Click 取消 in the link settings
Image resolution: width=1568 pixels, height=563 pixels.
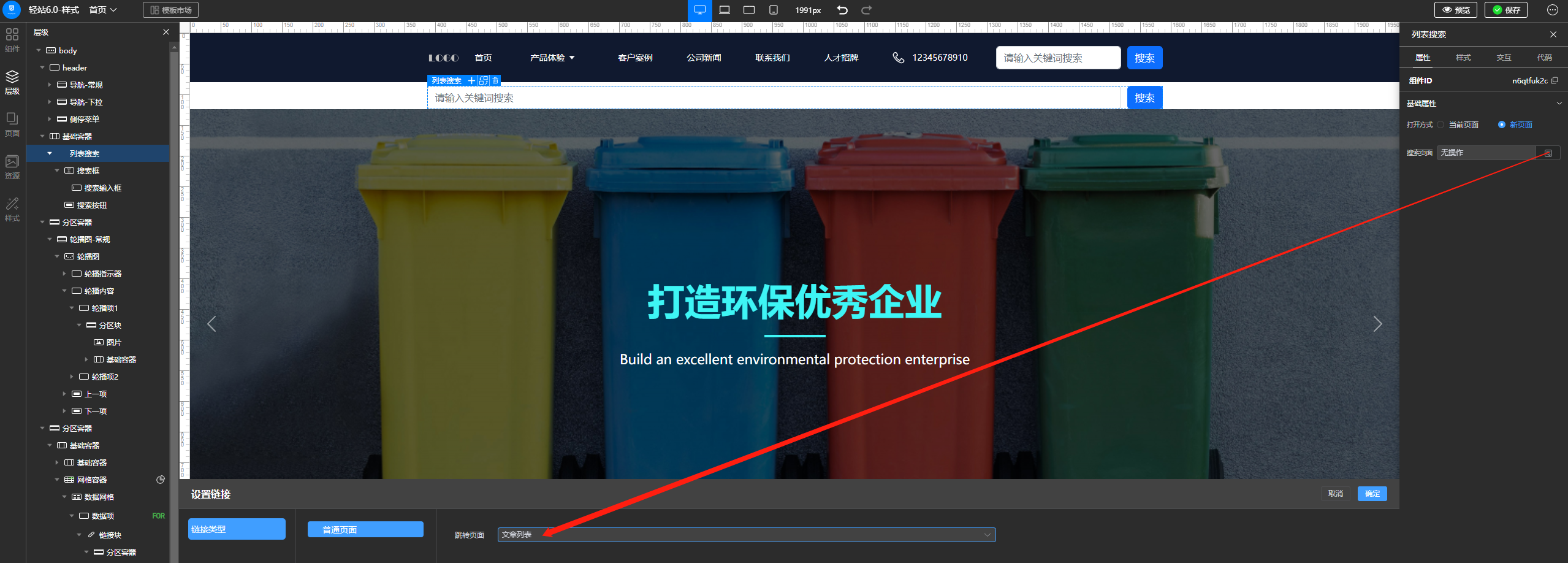tap(1335, 494)
